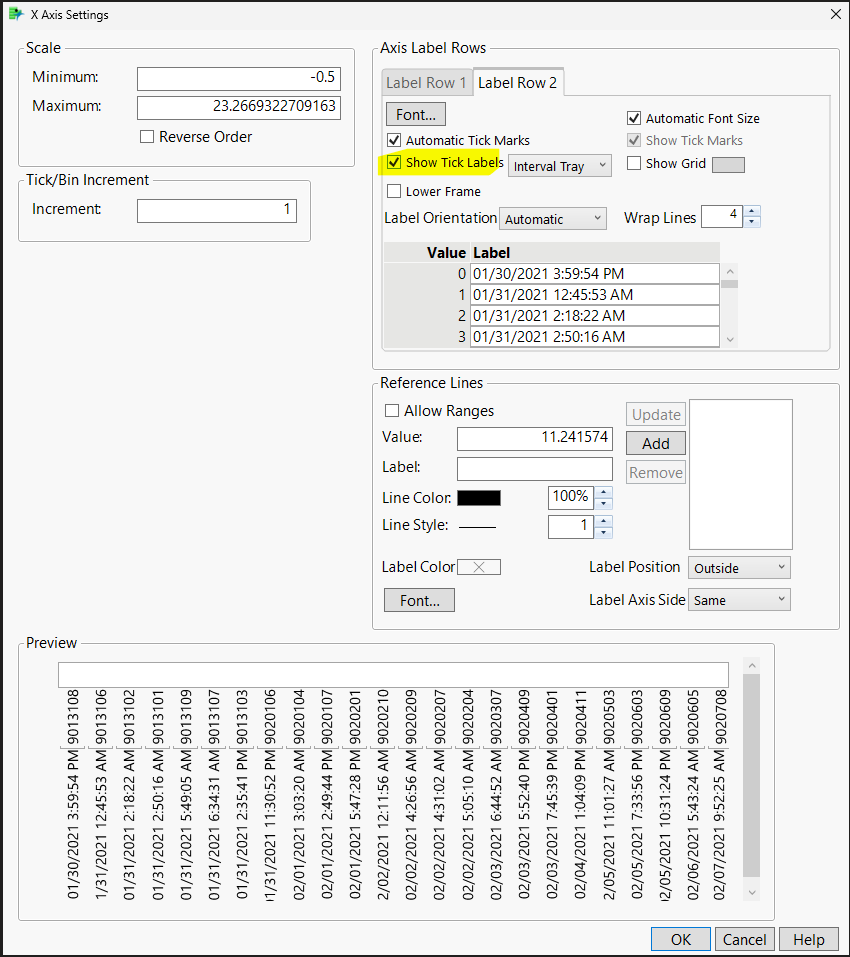The image size is (850, 957).
Task: Switch to Label Row 1 tab
Action: (x=427, y=83)
